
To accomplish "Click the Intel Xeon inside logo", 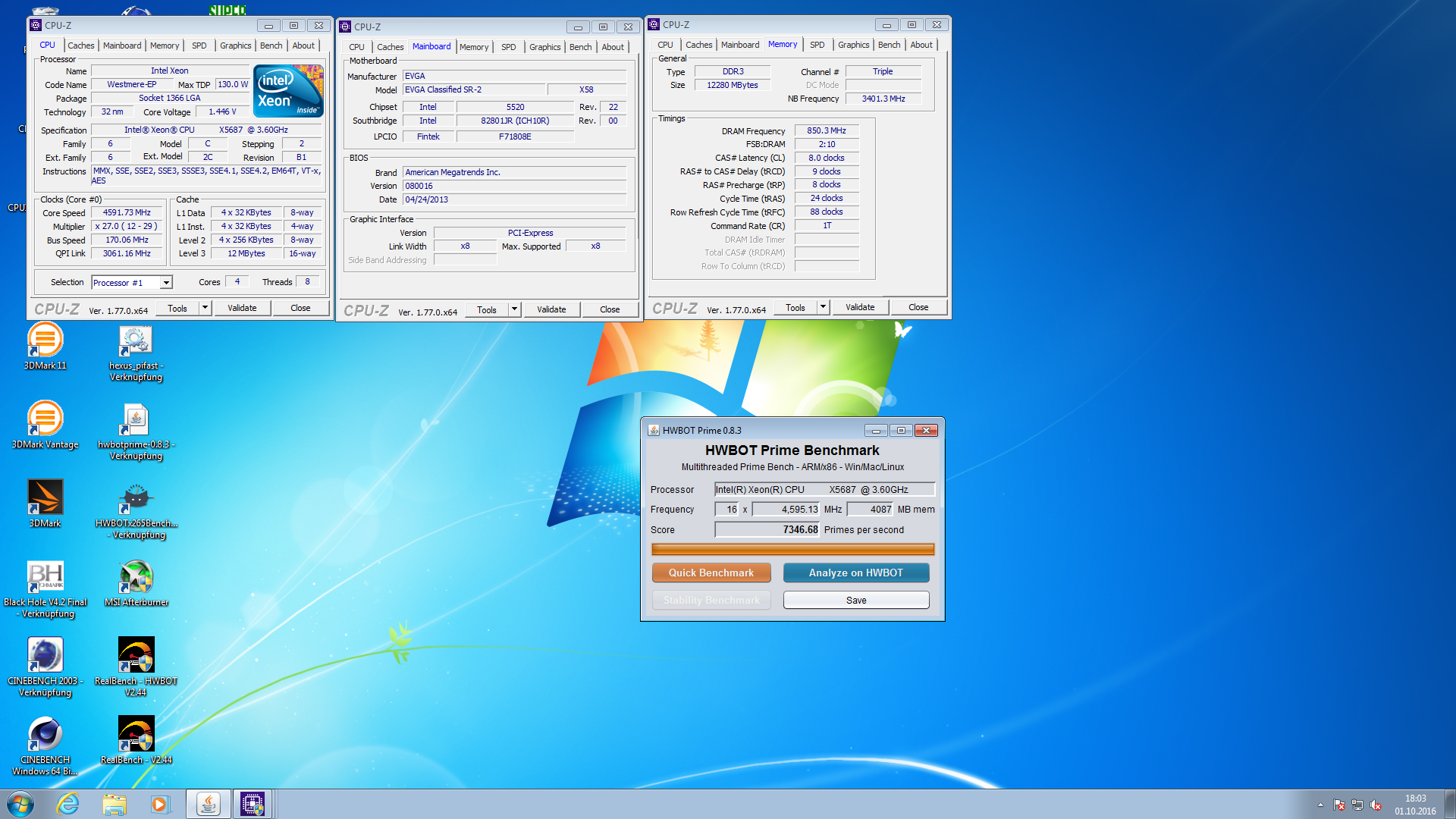I will pos(289,91).
